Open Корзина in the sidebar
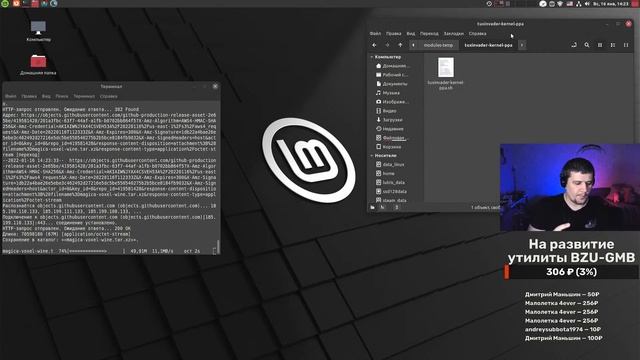The image size is (640, 360). click(389, 147)
